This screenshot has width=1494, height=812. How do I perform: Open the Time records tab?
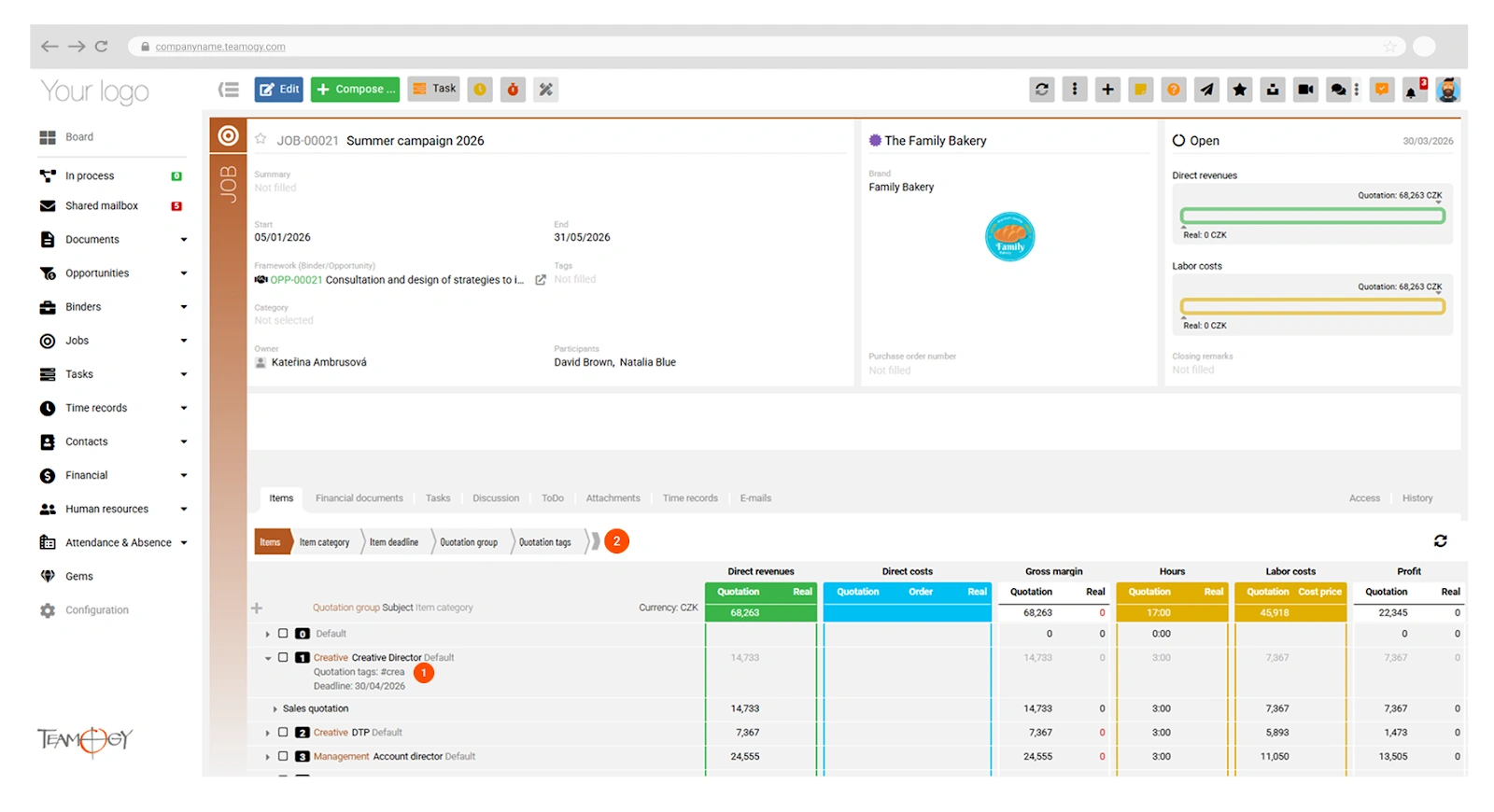[x=689, y=498]
